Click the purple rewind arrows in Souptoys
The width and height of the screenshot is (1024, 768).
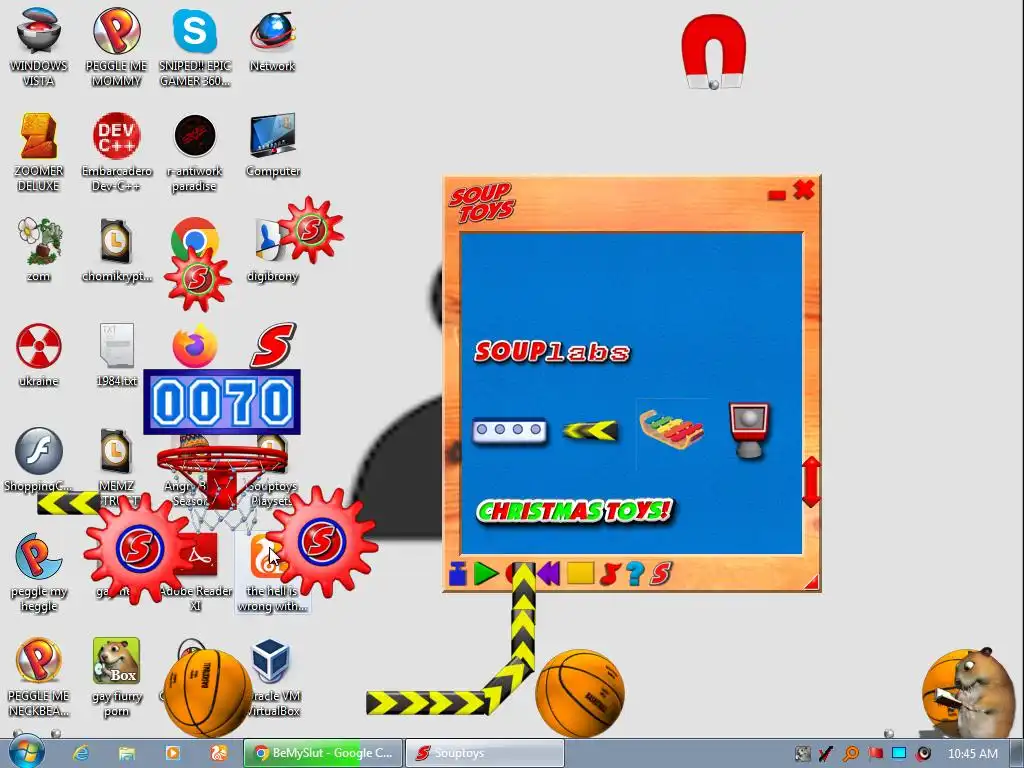[549, 574]
